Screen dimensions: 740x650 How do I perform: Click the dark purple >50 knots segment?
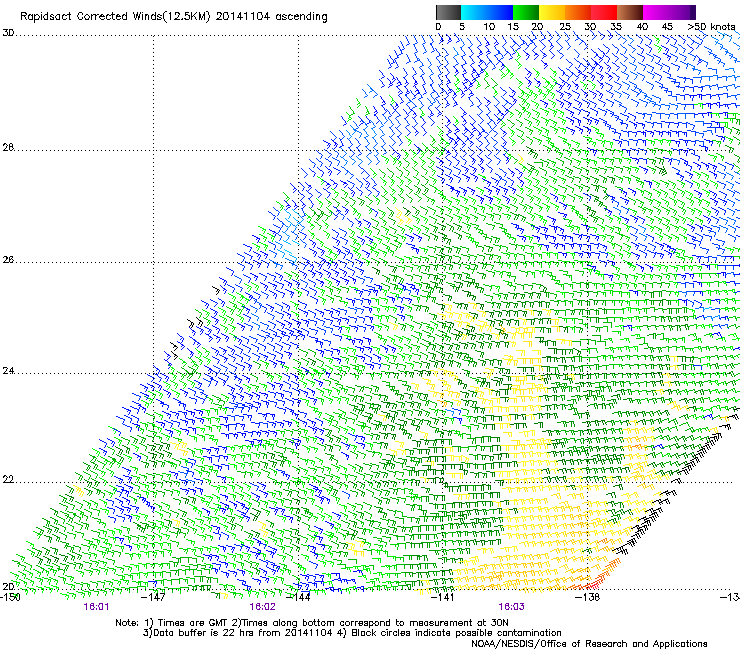pyautogui.click(x=692, y=12)
